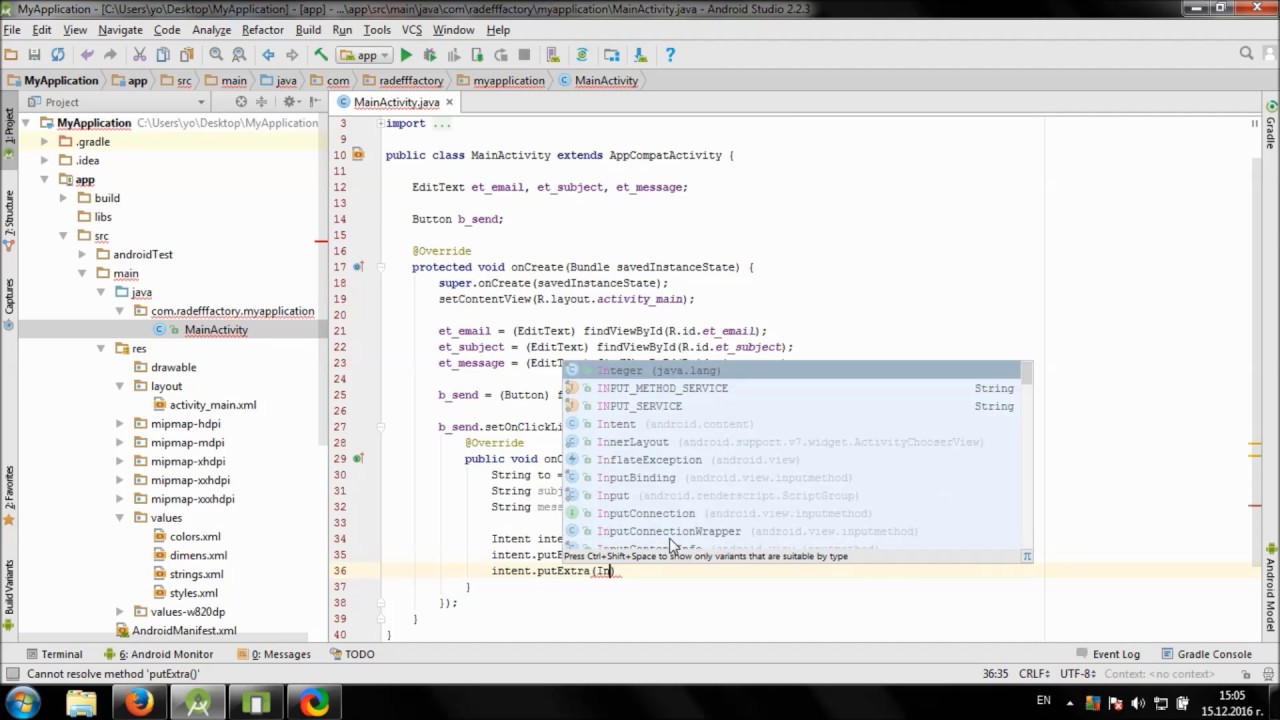Choose InputConnection from the autocomplete popup

coord(791,513)
